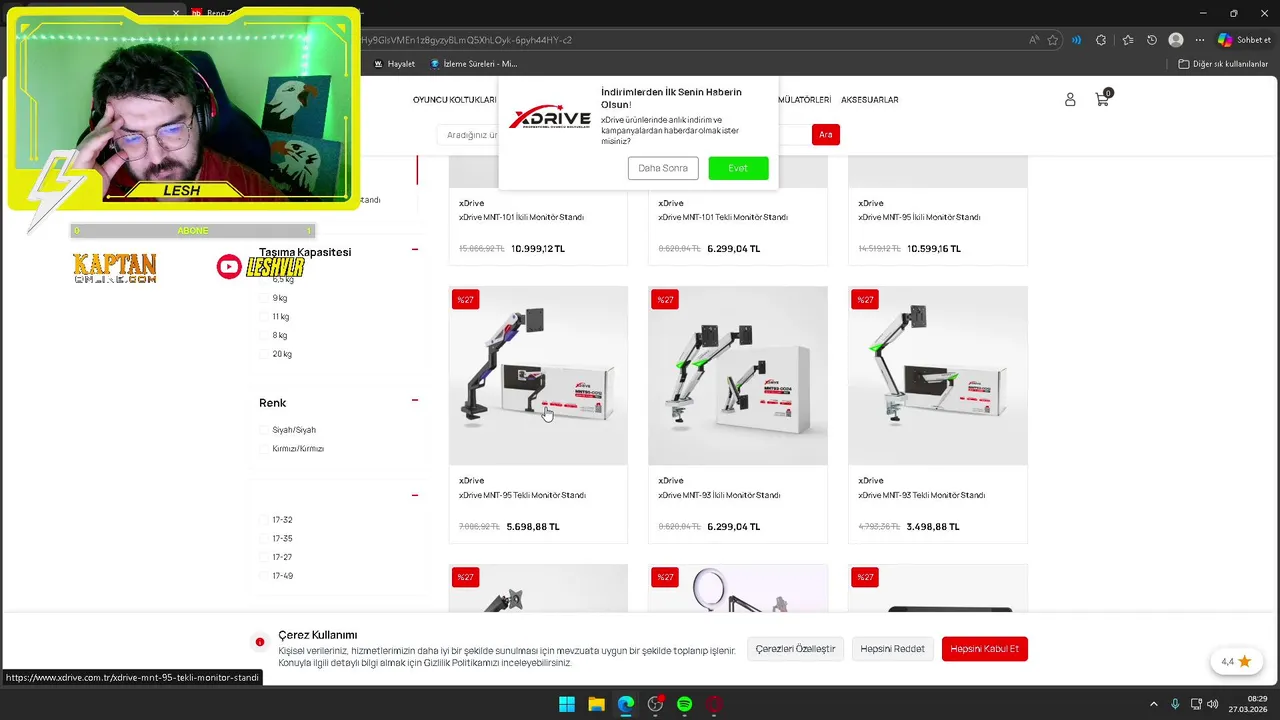Viewport: 1280px width, 720px height.
Task: Check the 20 kg capacity filter
Action: (x=265, y=354)
